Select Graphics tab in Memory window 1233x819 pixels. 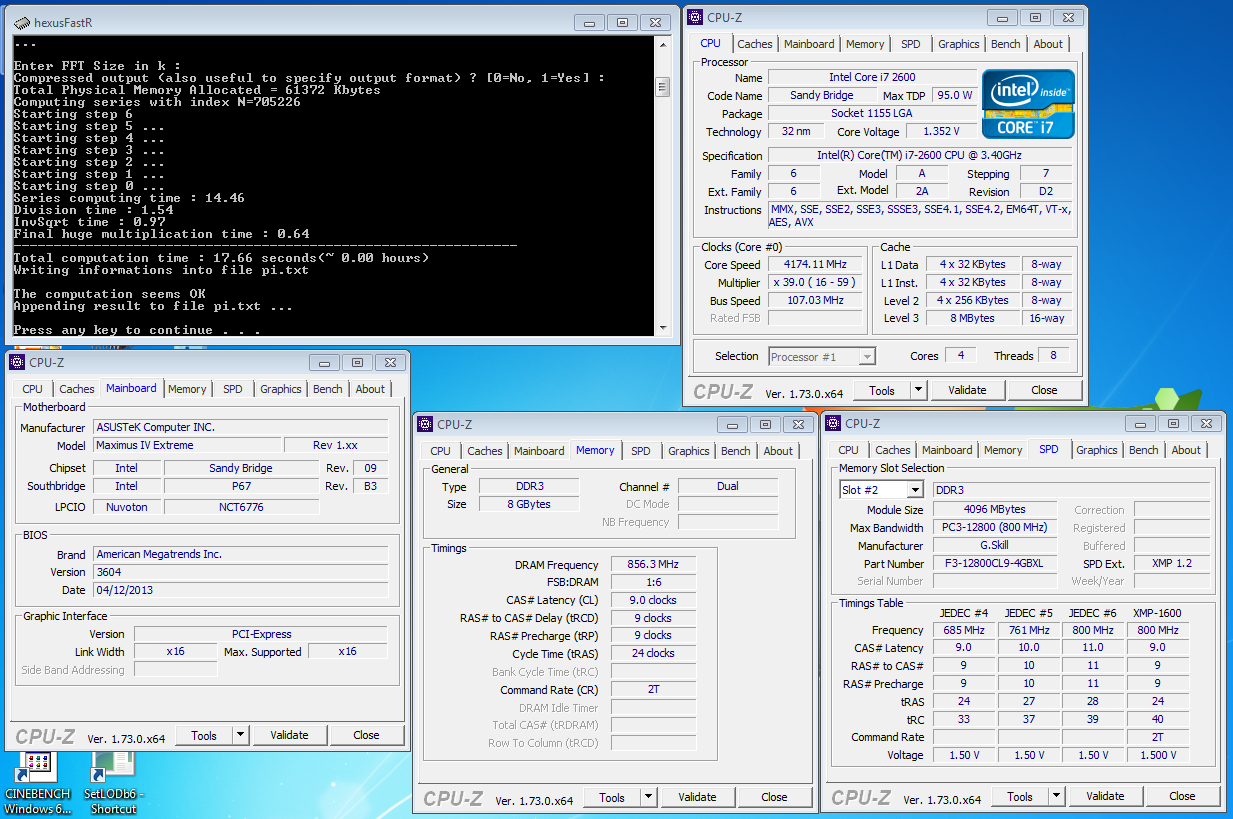tap(689, 451)
